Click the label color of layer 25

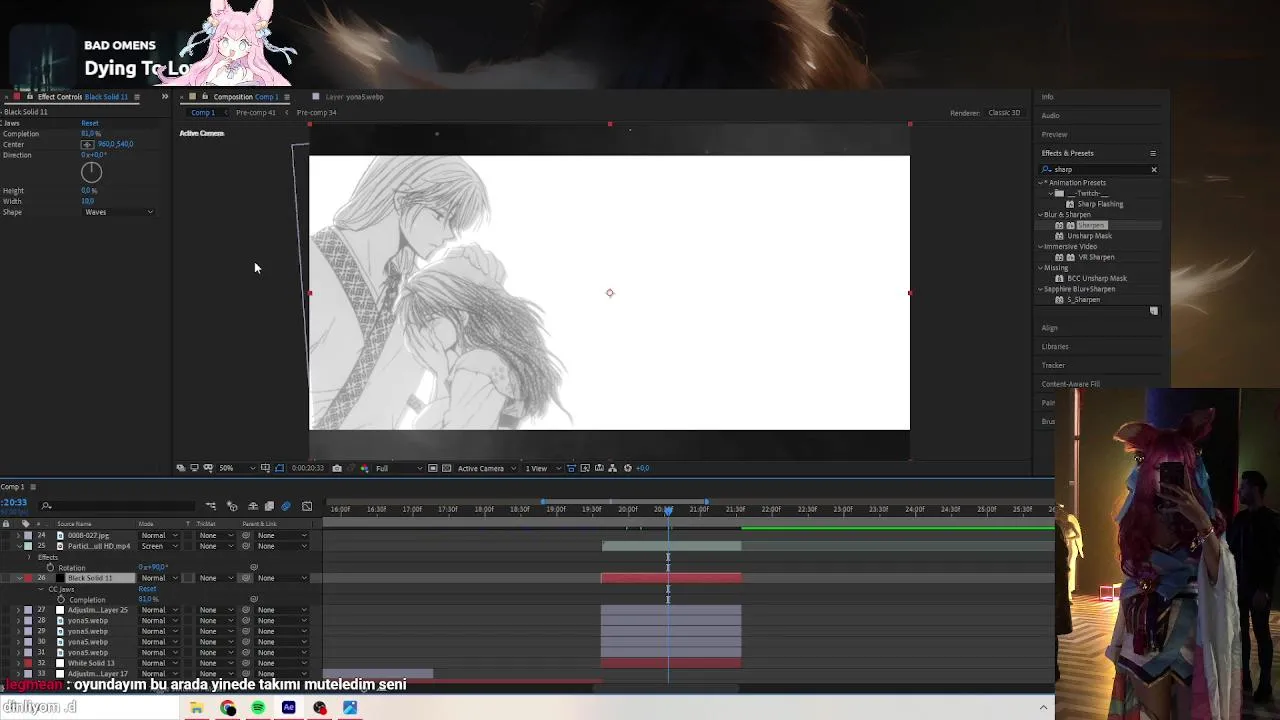(28, 546)
